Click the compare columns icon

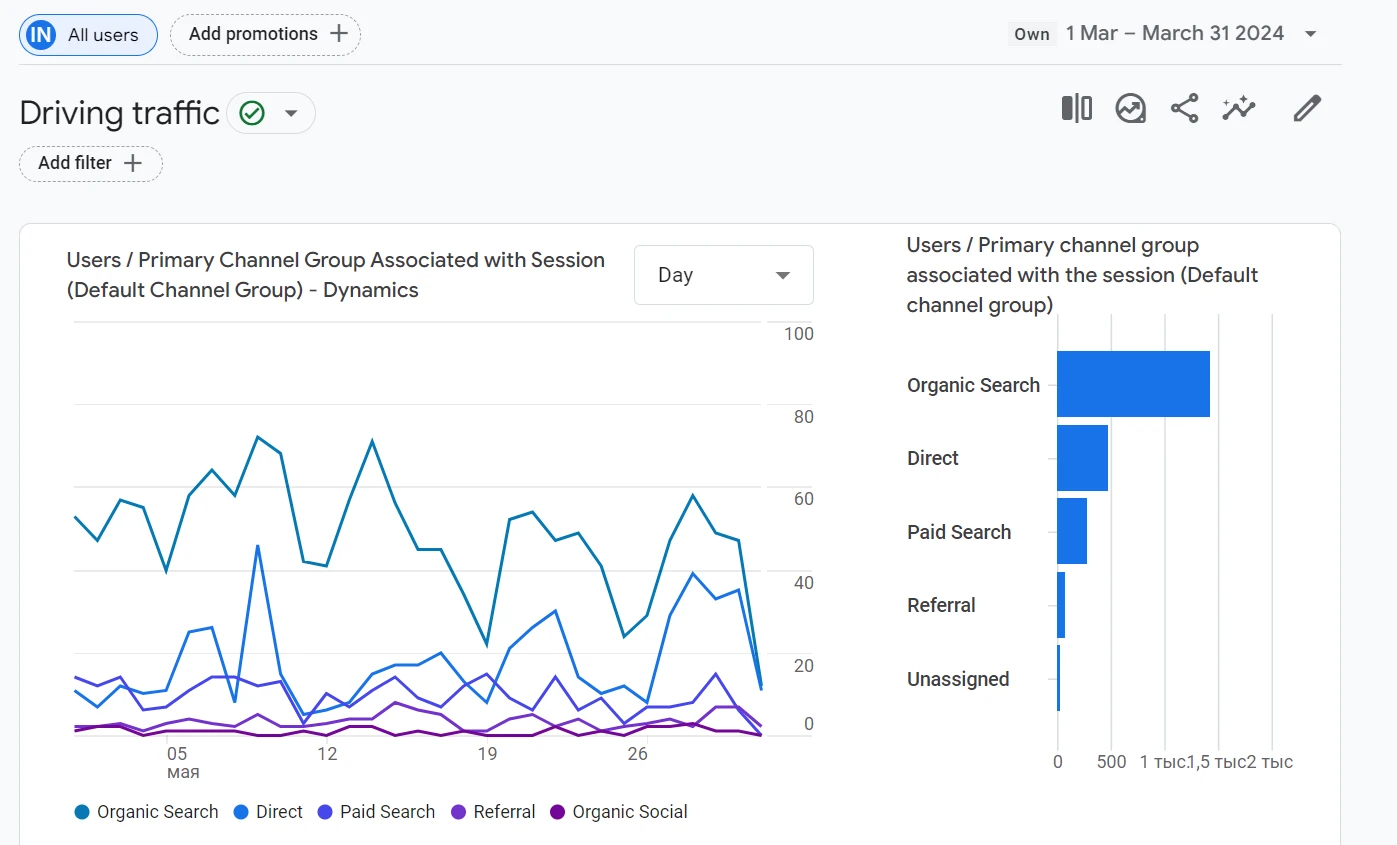pos(1076,108)
